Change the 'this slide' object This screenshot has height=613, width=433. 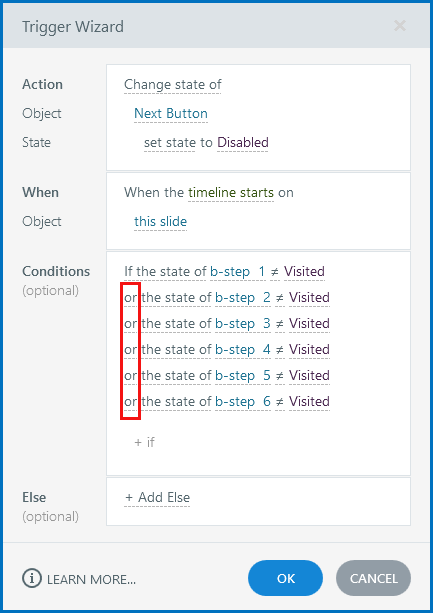[161, 221]
